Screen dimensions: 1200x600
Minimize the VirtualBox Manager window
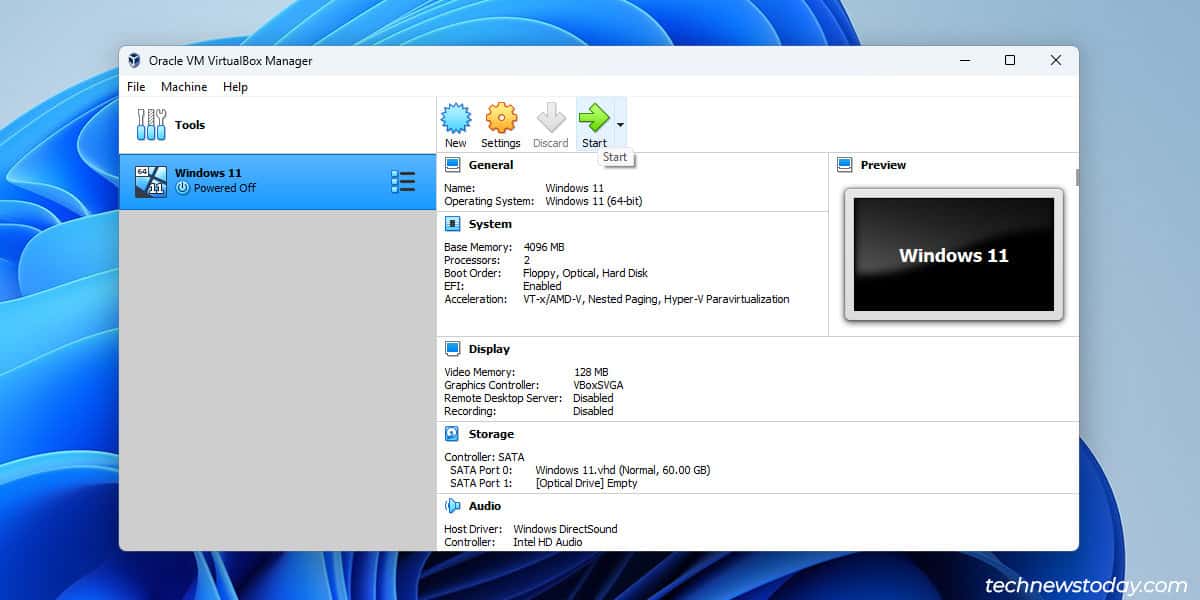[x=964, y=60]
